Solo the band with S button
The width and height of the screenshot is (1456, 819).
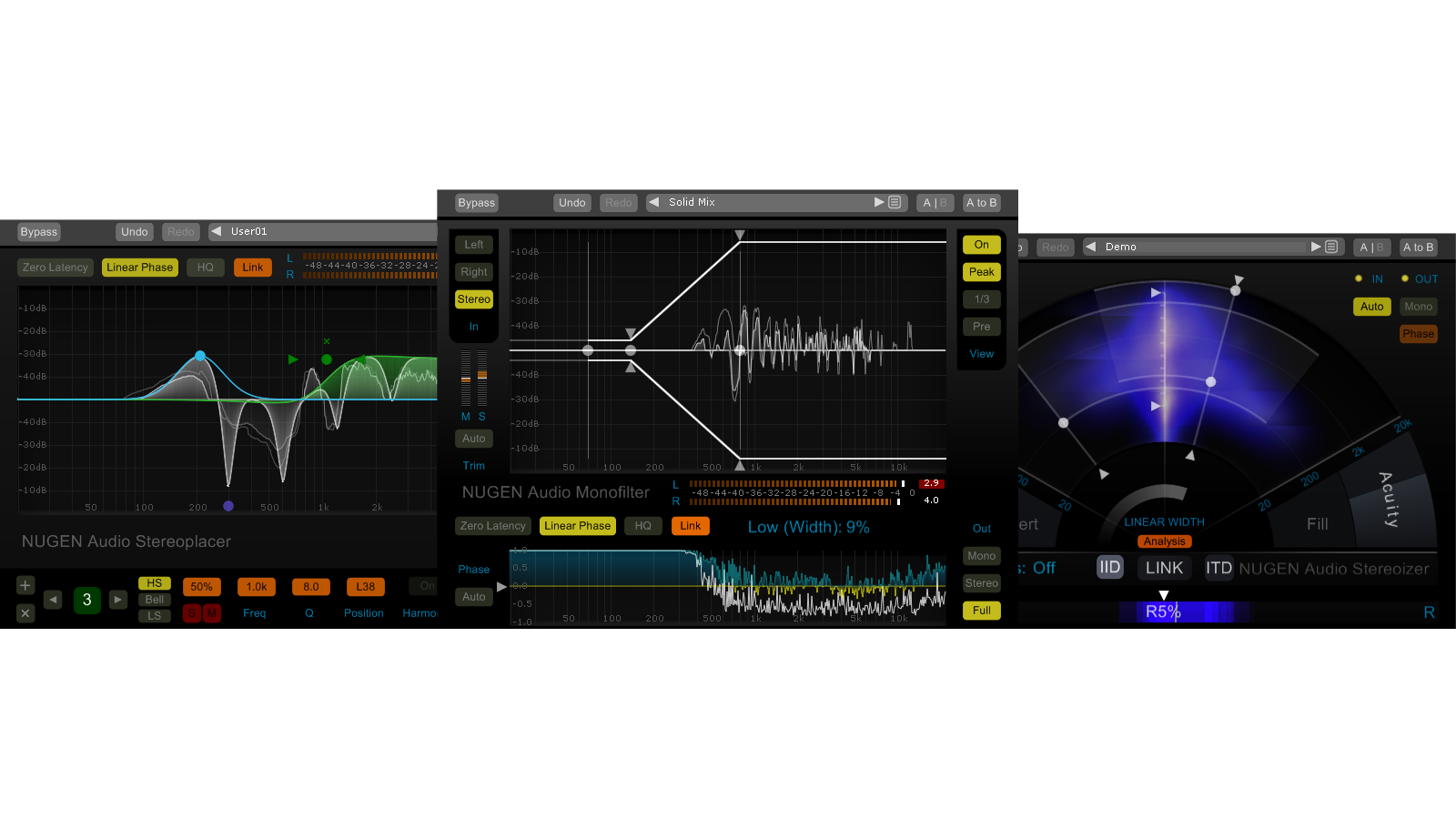[192, 613]
